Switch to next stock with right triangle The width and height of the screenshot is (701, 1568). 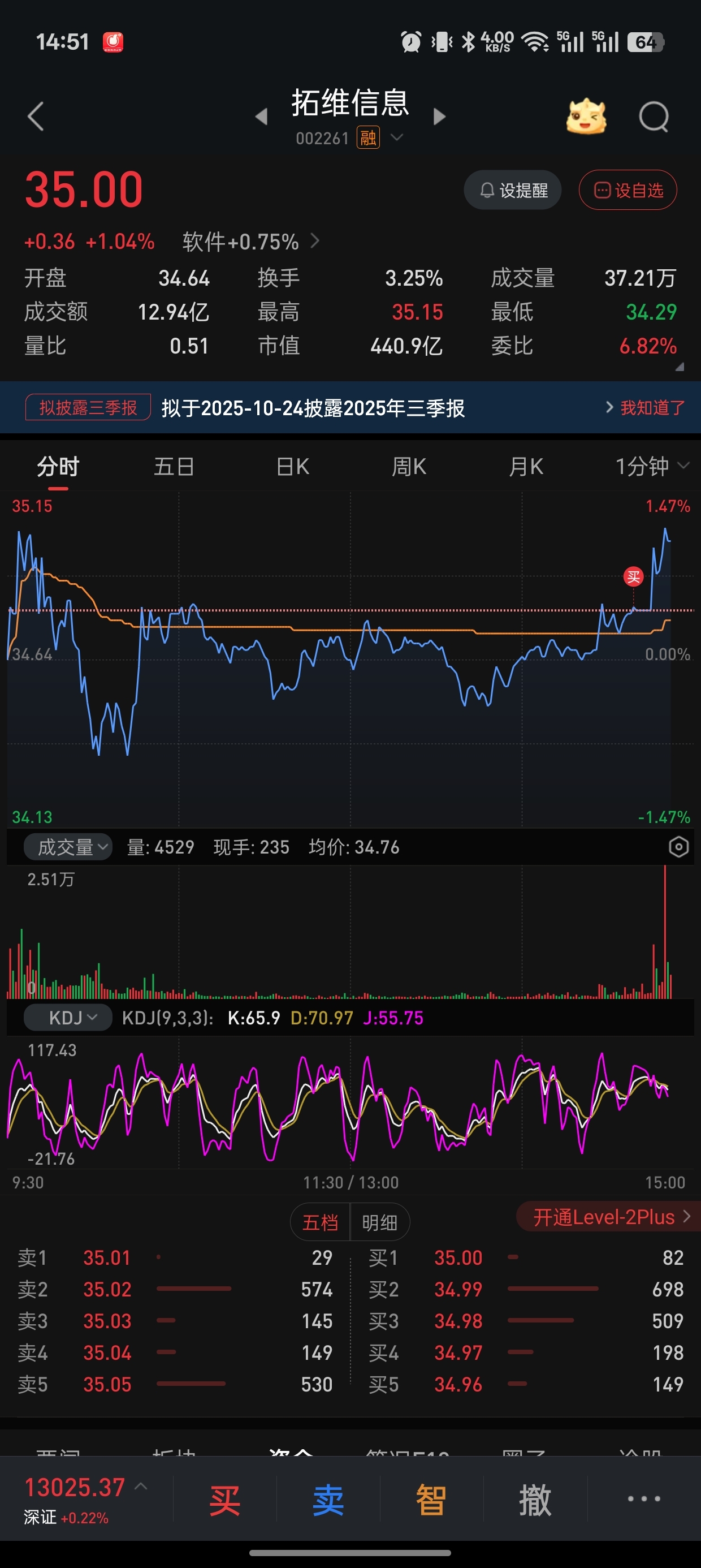click(x=439, y=117)
